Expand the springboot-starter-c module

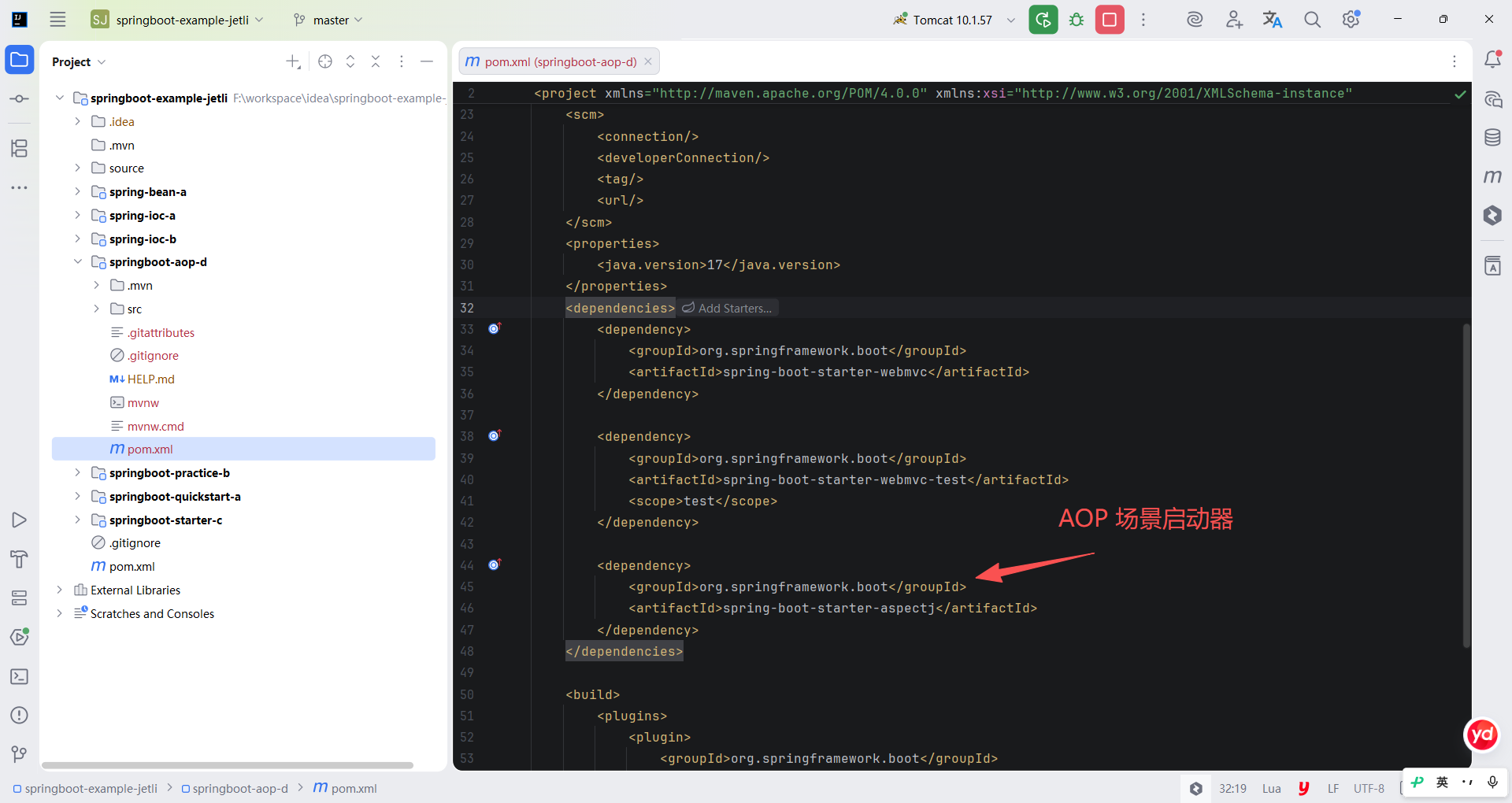[77, 520]
